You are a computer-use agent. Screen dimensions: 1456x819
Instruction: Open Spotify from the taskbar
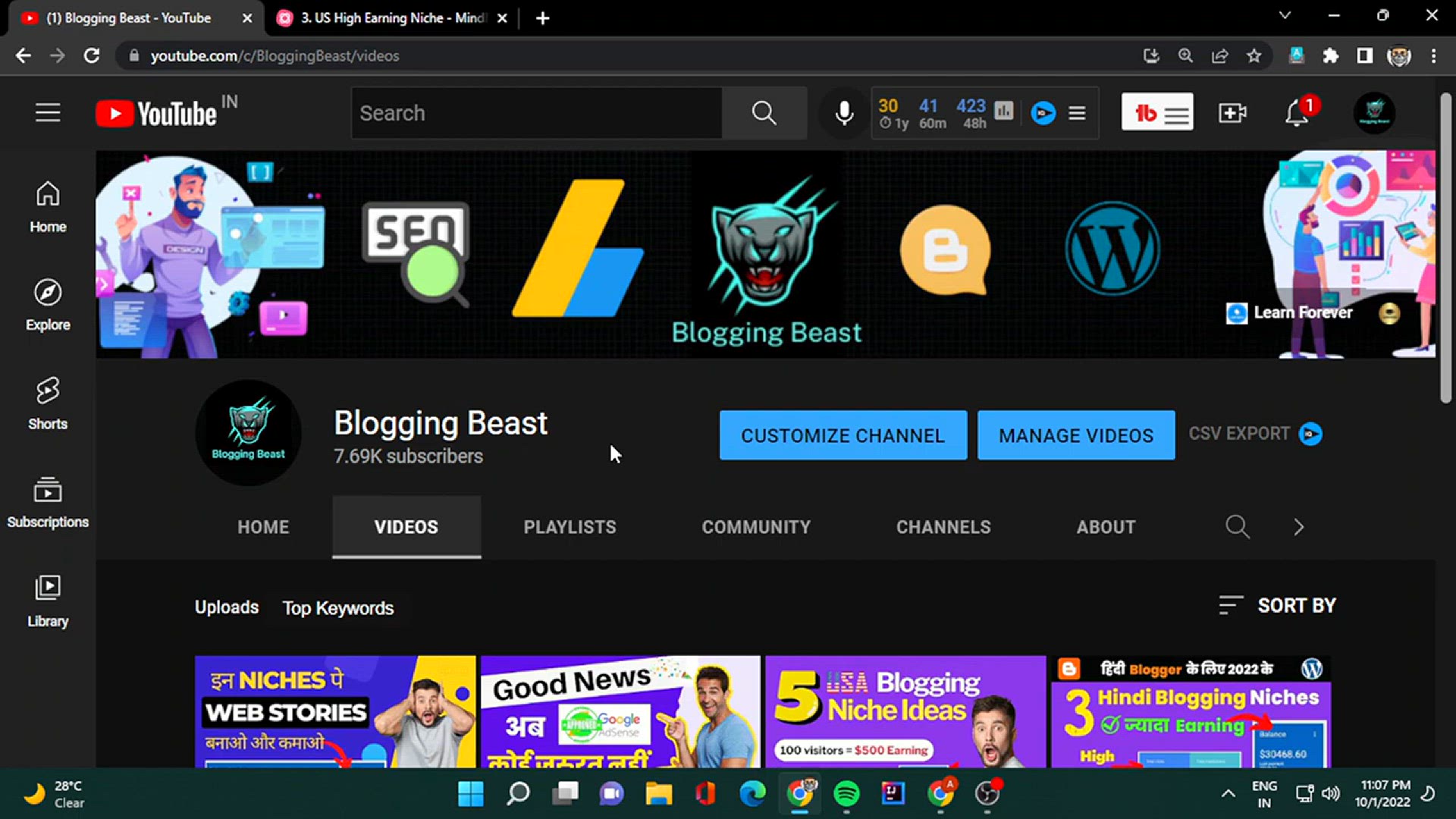pos(846,794)
